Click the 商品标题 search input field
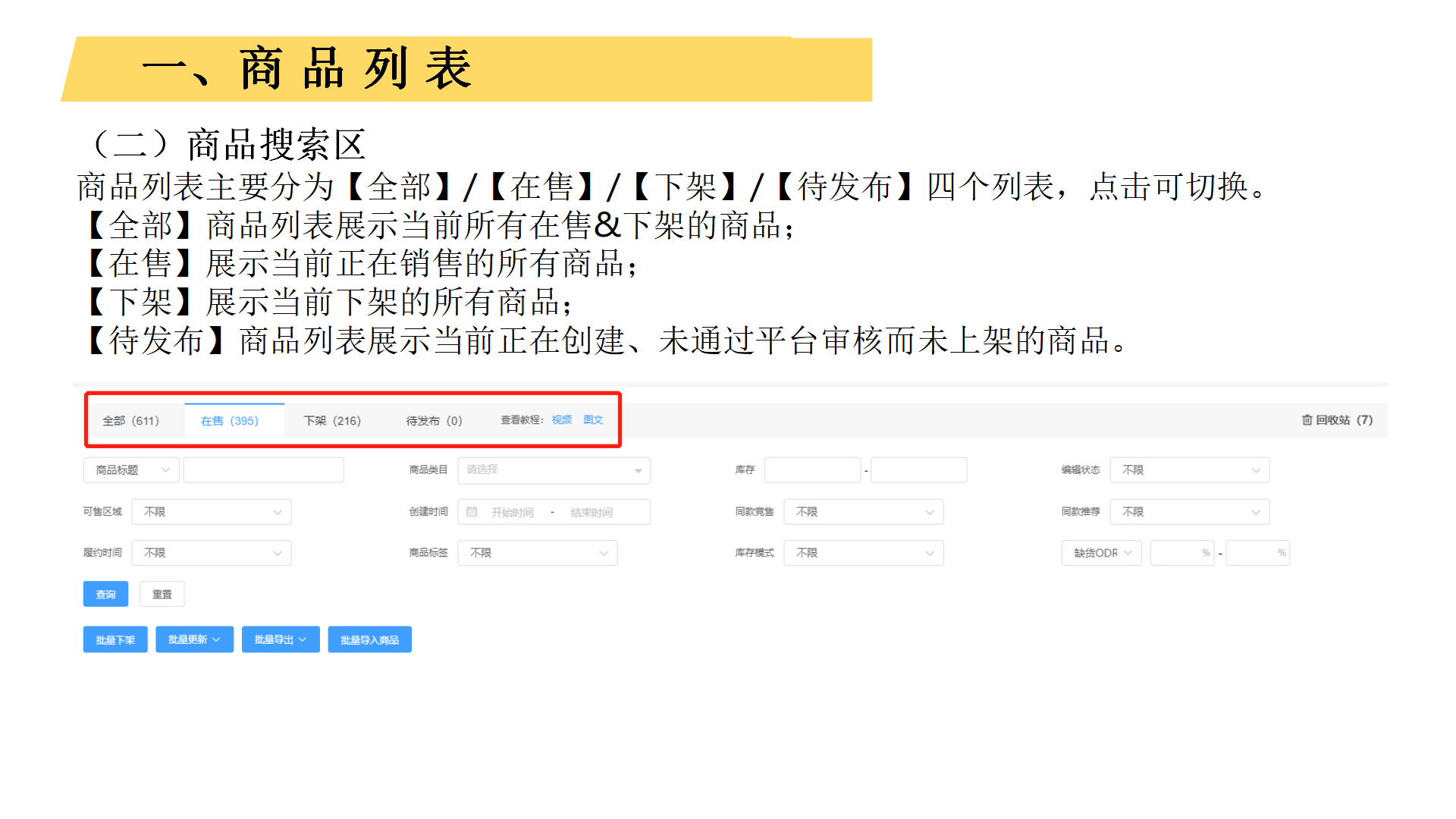This screenshot has width=1456, height=819. [x=263, y=470]
